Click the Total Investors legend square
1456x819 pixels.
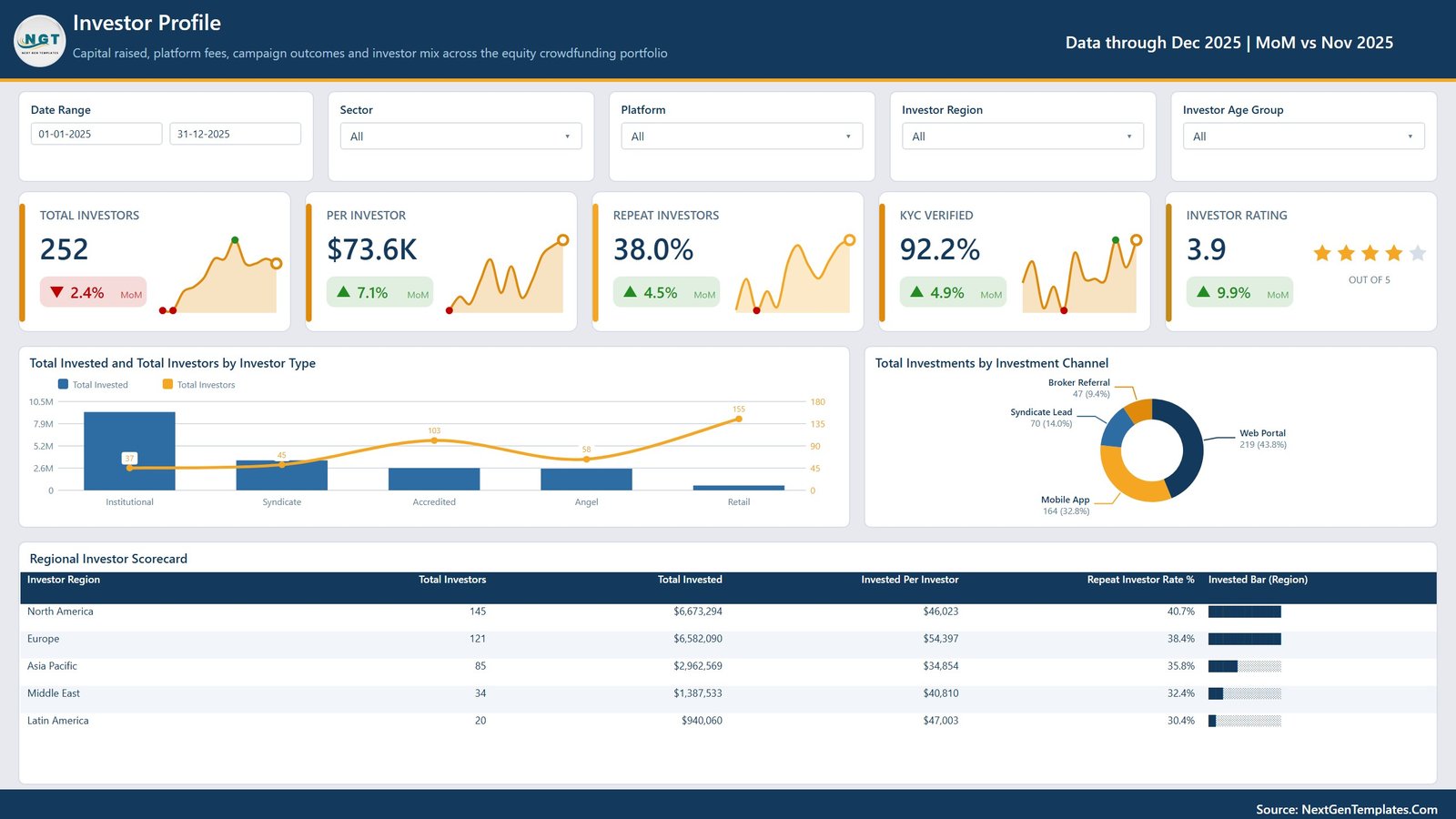(167, 384)
